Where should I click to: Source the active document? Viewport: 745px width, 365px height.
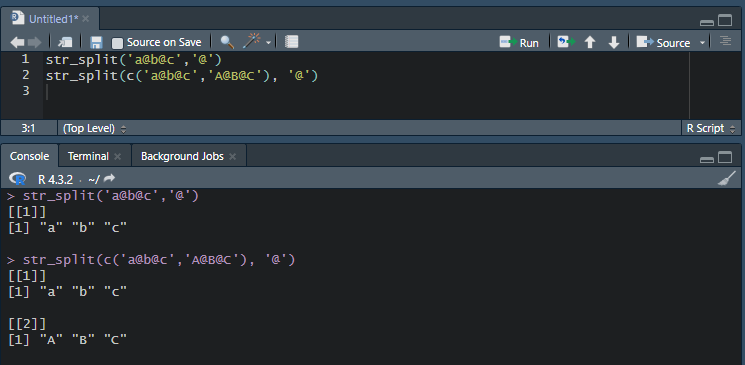click(663, 43)
